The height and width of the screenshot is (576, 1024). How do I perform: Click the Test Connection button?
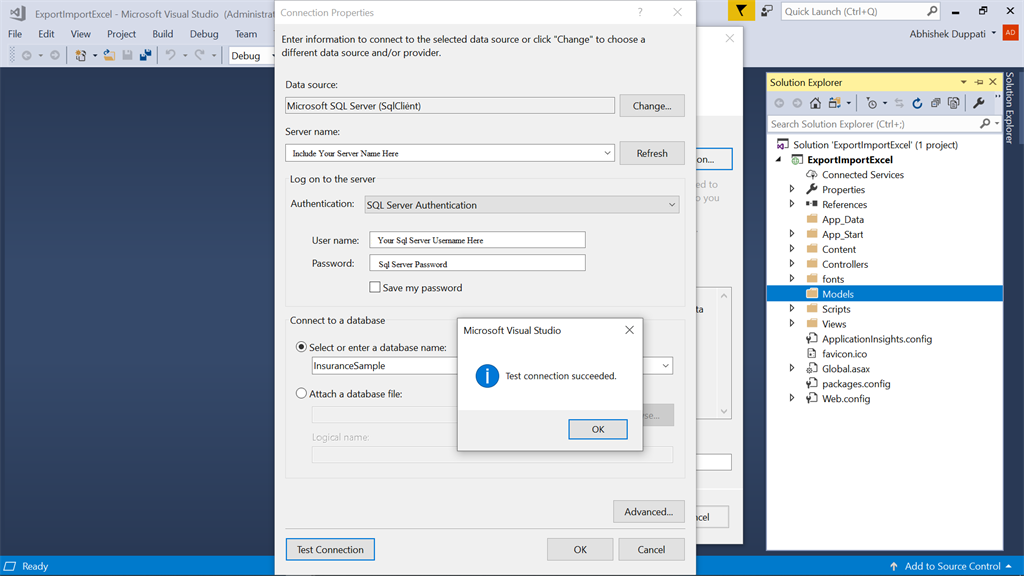pos(330,549)
